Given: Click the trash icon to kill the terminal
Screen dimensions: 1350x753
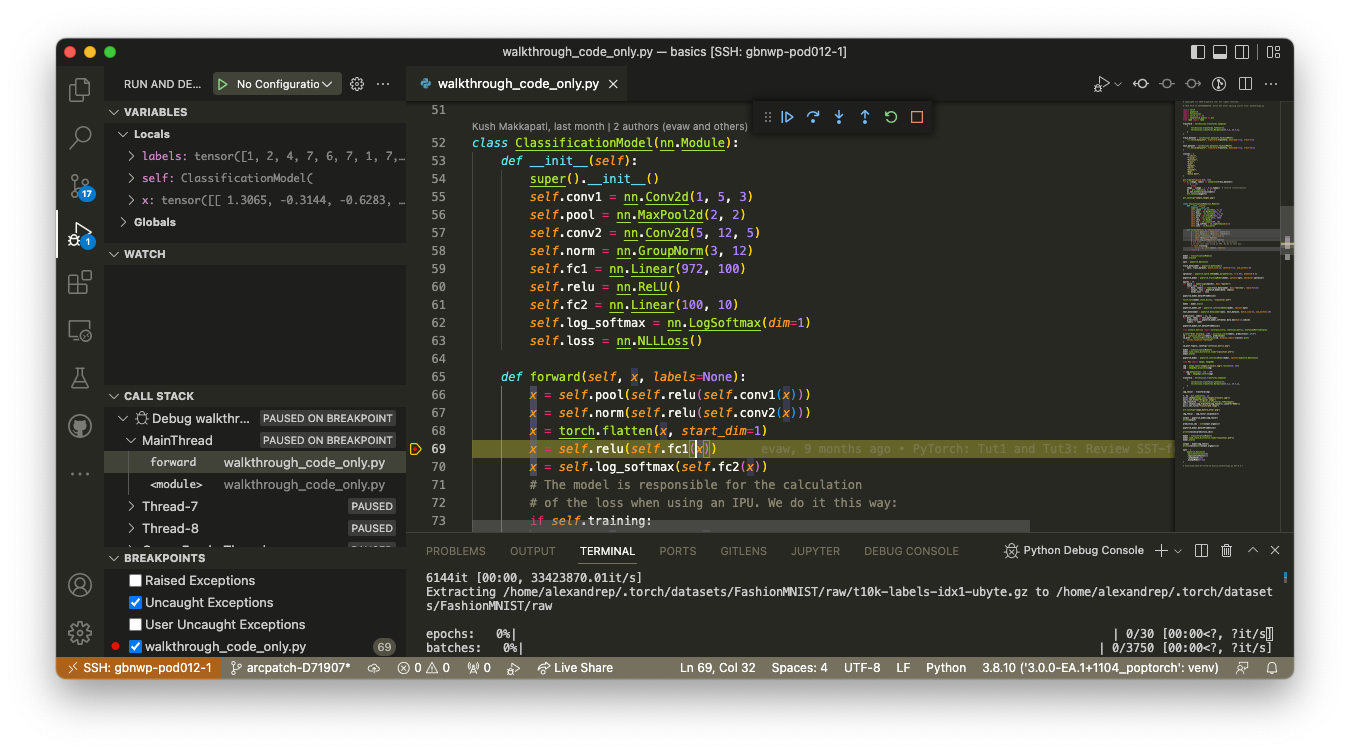Looking at the screenshot, I should click(x=1226, y=550).
